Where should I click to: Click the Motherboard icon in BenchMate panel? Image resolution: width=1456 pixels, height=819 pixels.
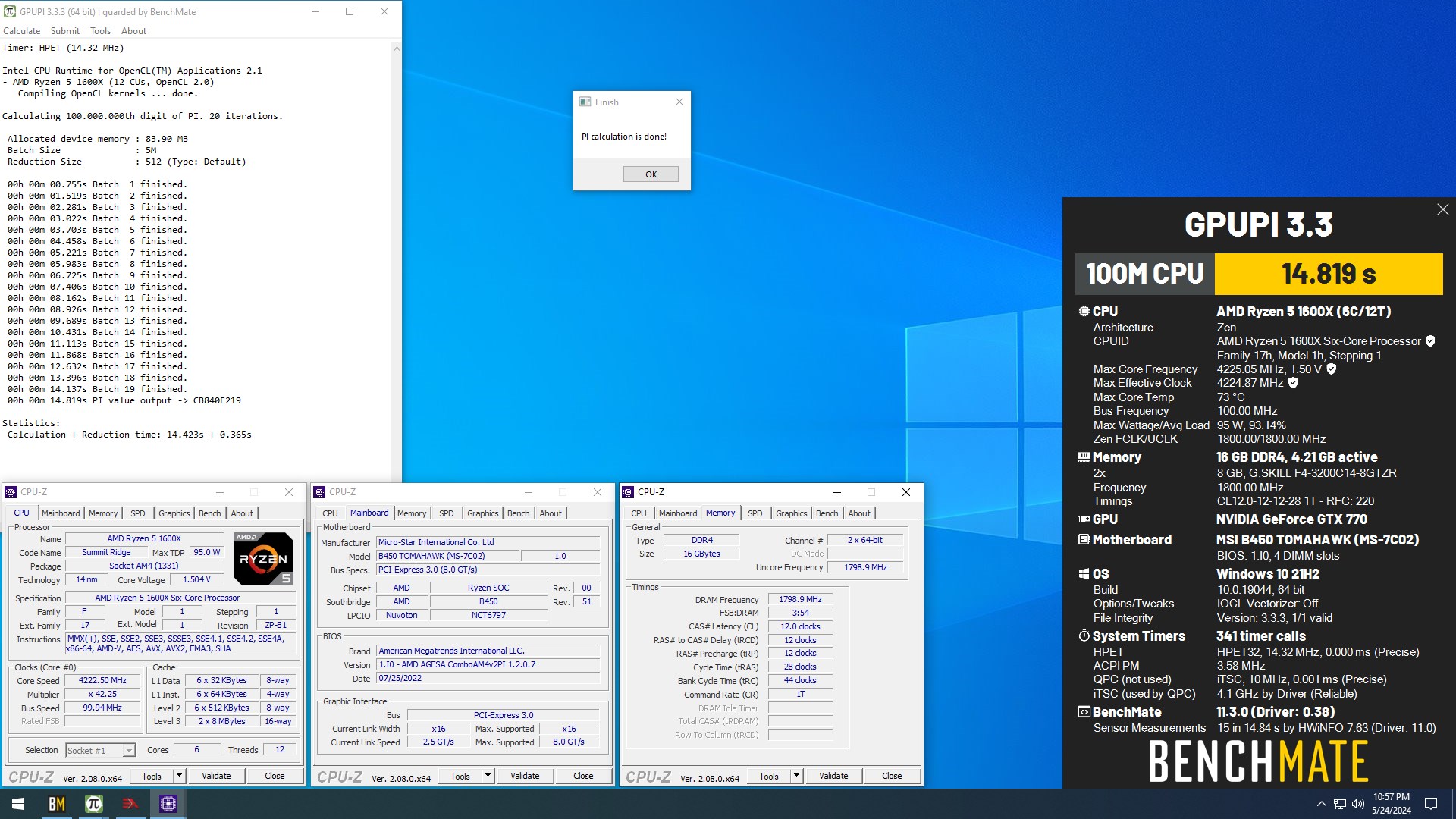pyautogui.click(x=1084, y=540)
